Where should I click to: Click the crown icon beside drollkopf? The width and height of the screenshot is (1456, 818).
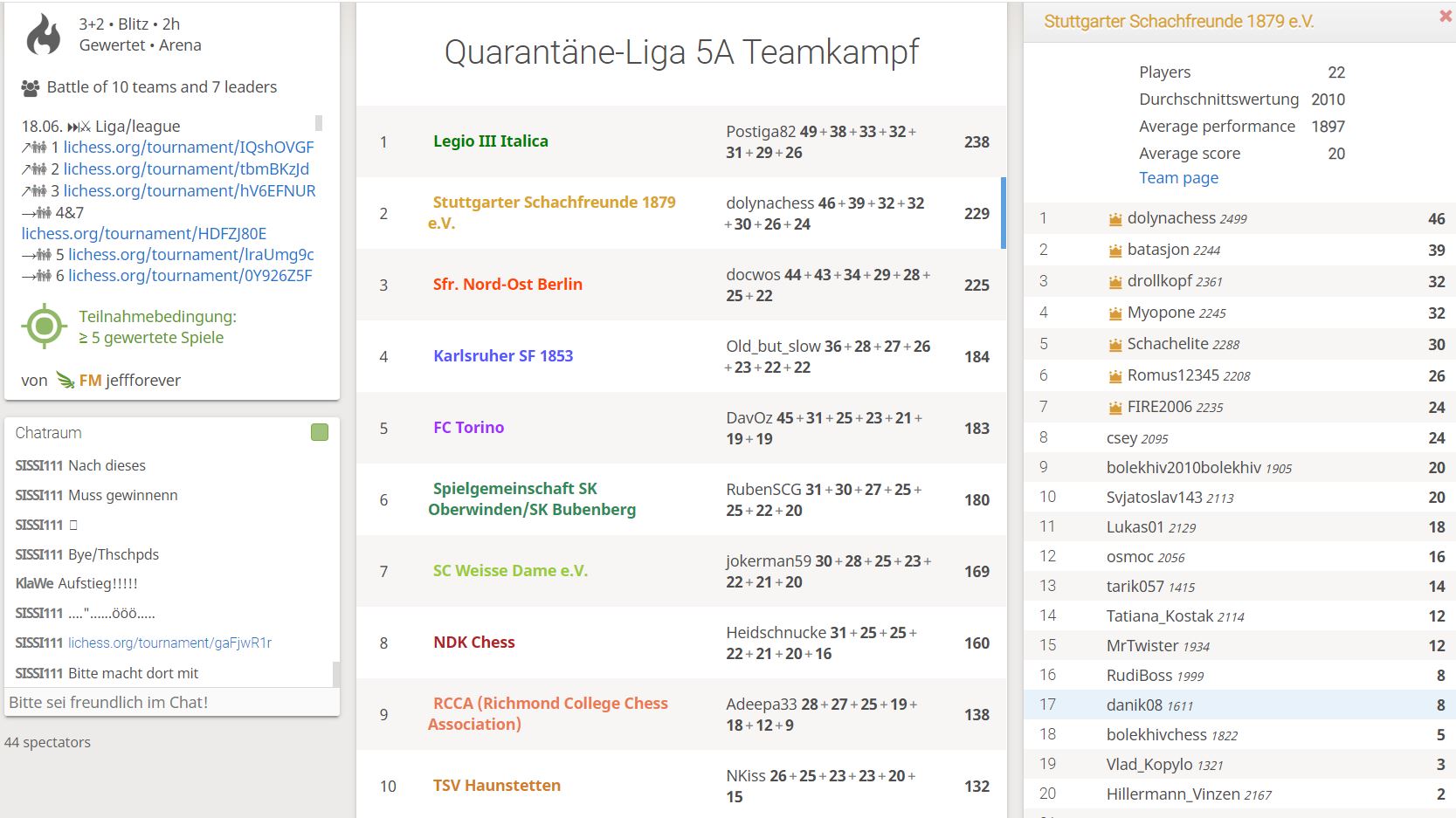(x=1115, y=282)
